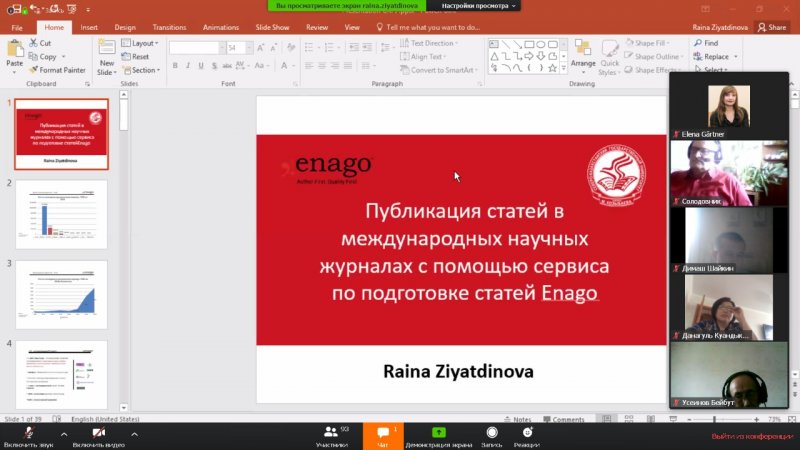
Task: Start recording (Запись) button
Action: click(x=492, y=436)
